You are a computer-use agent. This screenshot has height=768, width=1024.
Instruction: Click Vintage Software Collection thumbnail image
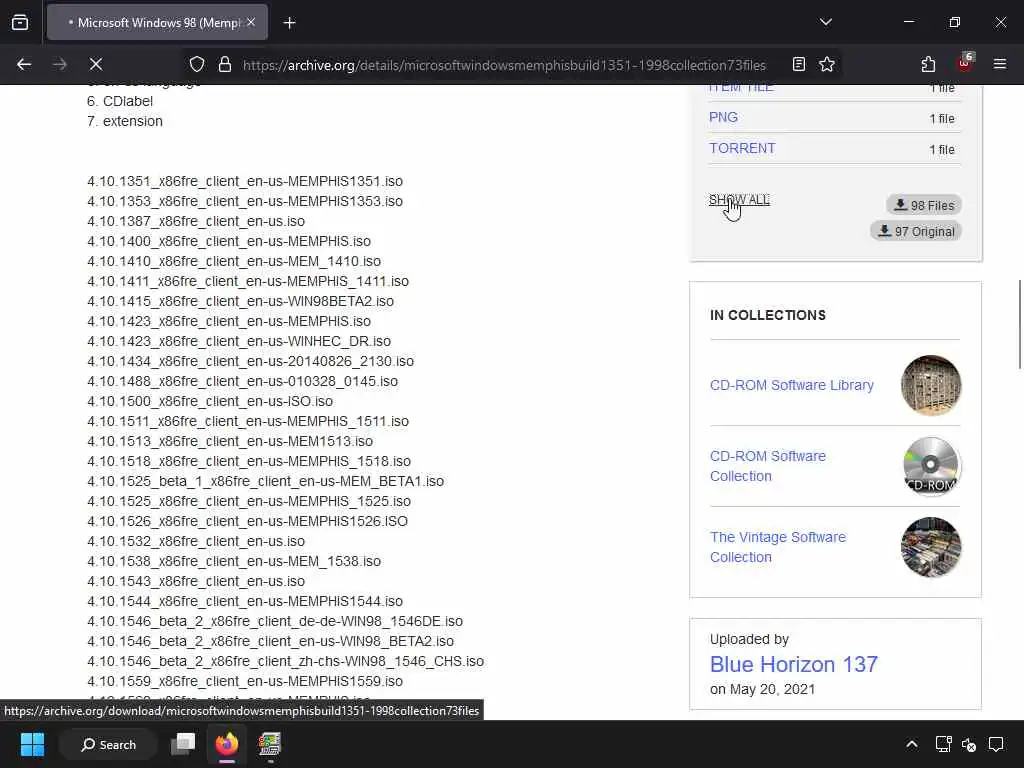931,547
